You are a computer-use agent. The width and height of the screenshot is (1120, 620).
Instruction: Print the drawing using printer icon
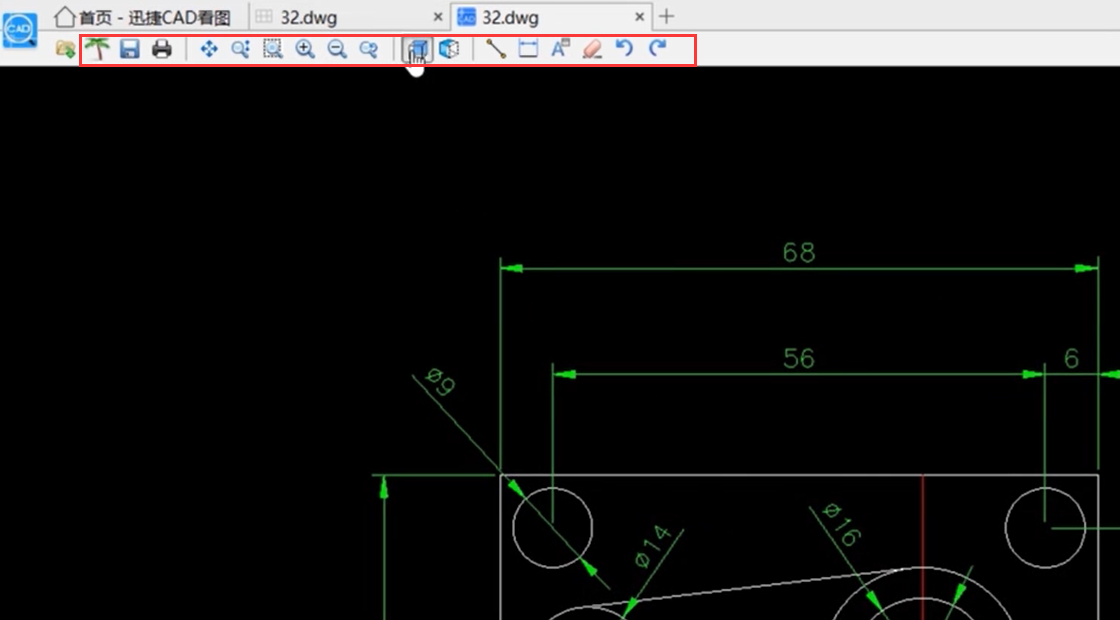pos(162,49)
